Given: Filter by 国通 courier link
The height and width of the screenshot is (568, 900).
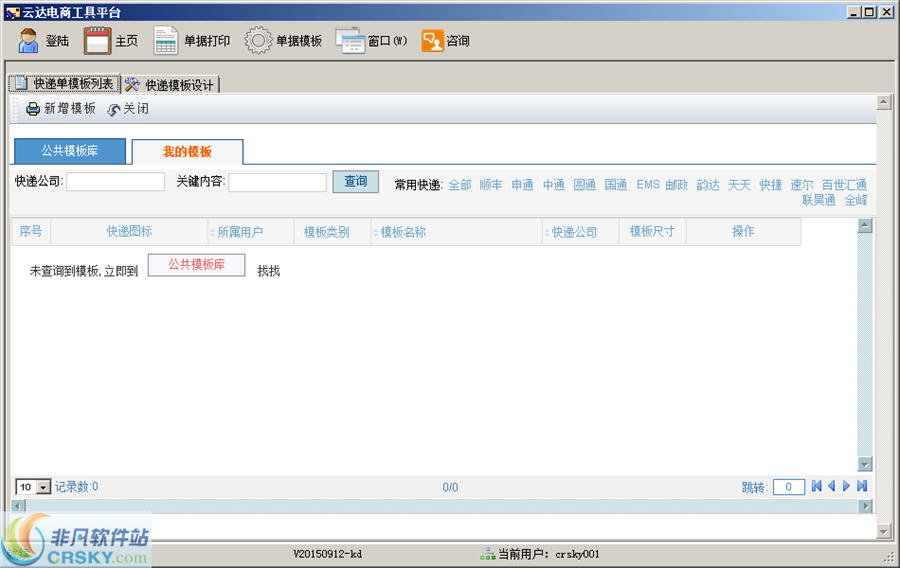Looking at the screenshot, I should click(x=615, y=185).
